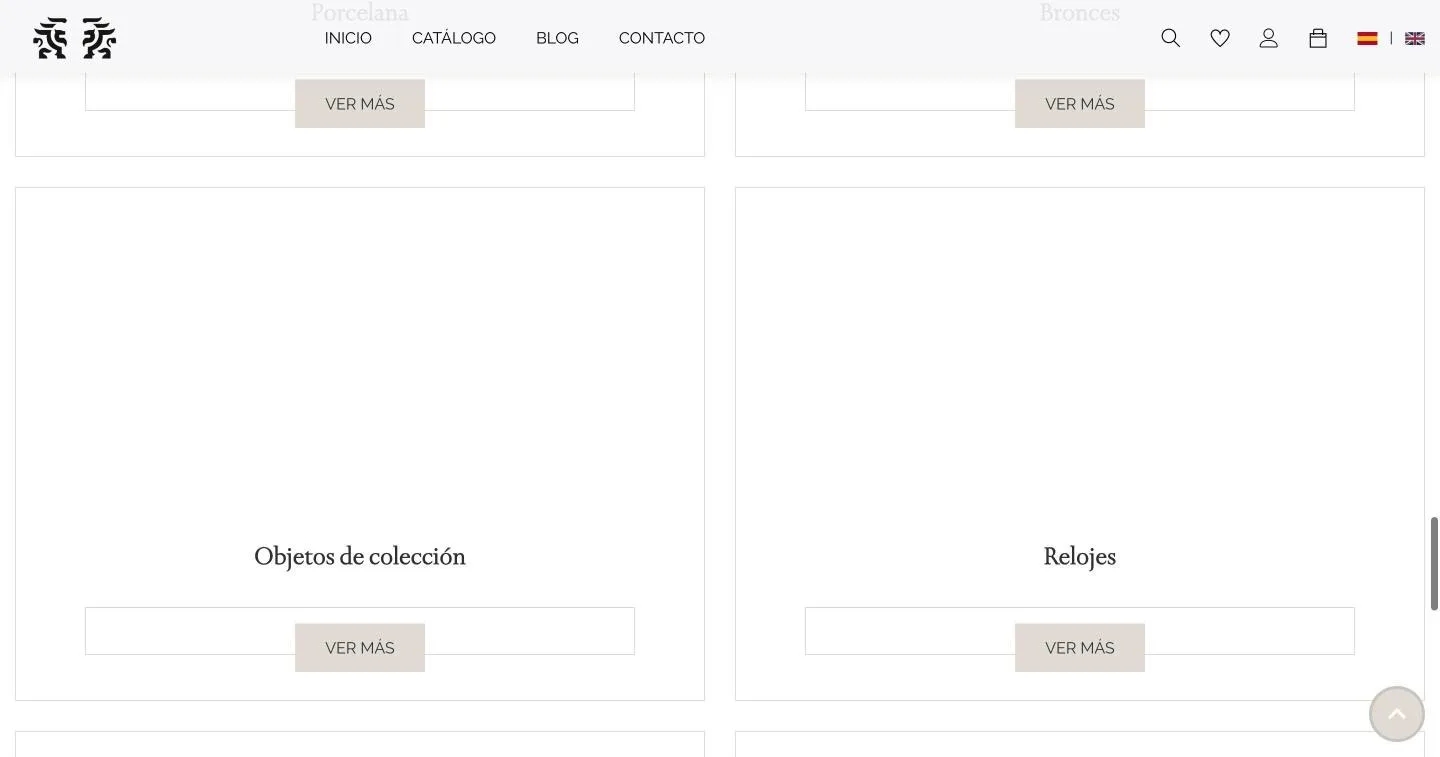
Task: Open the Objetos de colección category title
Action: [360, 556]
